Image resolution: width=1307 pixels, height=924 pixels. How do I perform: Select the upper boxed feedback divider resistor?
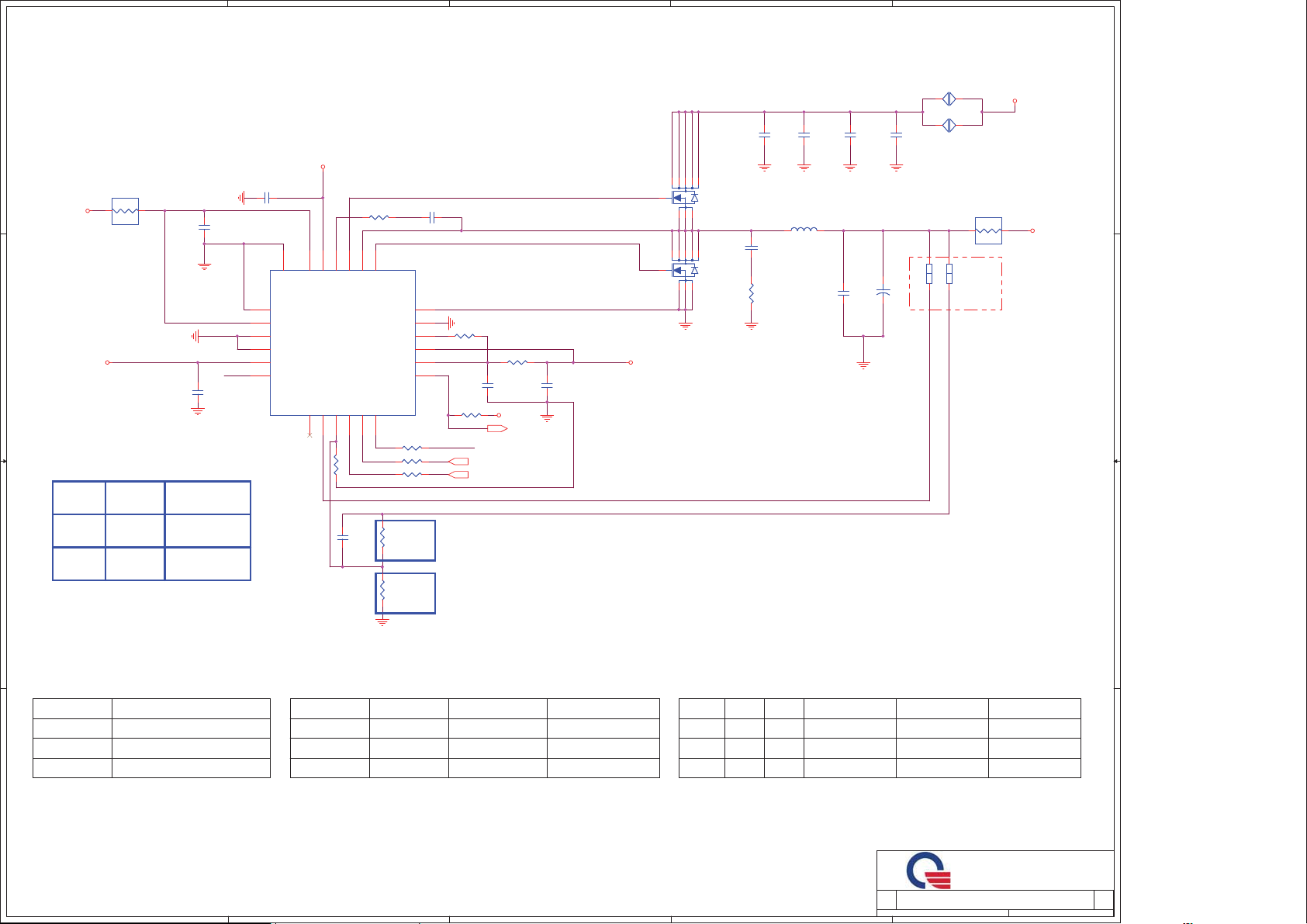coord(405,540)
